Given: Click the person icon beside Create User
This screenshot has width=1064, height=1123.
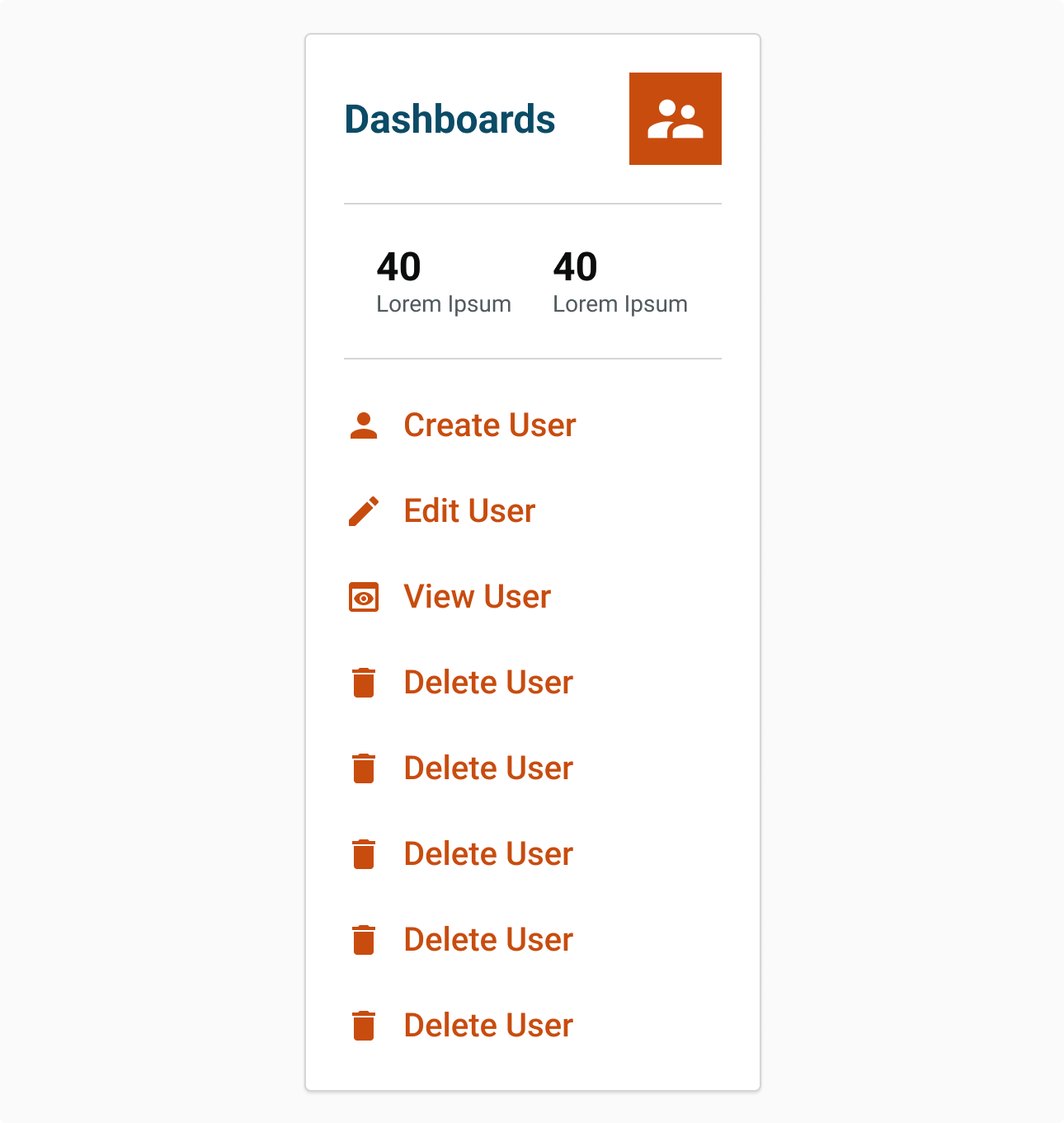Looking at the screenshot, I should coord(364,425).
